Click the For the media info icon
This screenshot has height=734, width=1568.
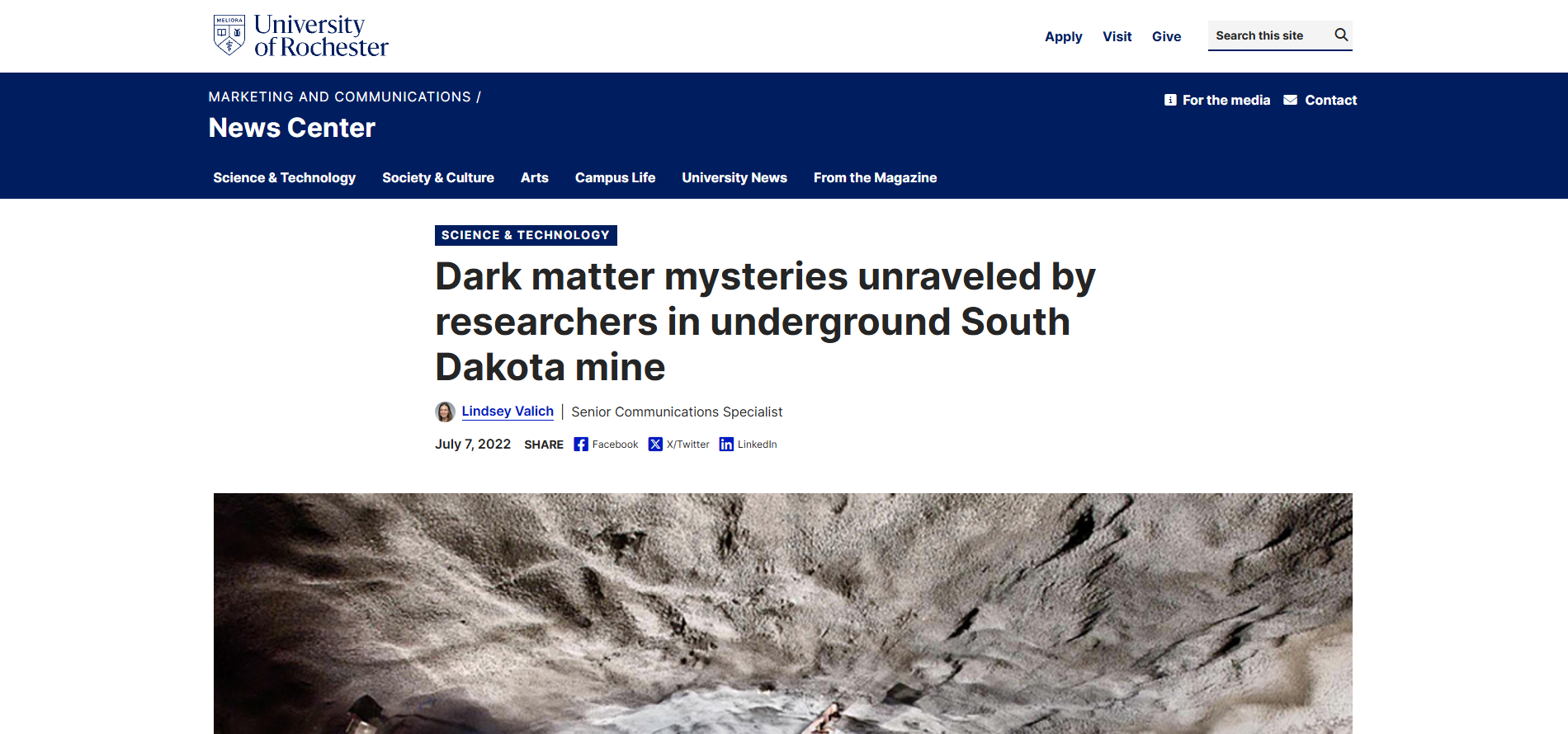point(1170,100)
